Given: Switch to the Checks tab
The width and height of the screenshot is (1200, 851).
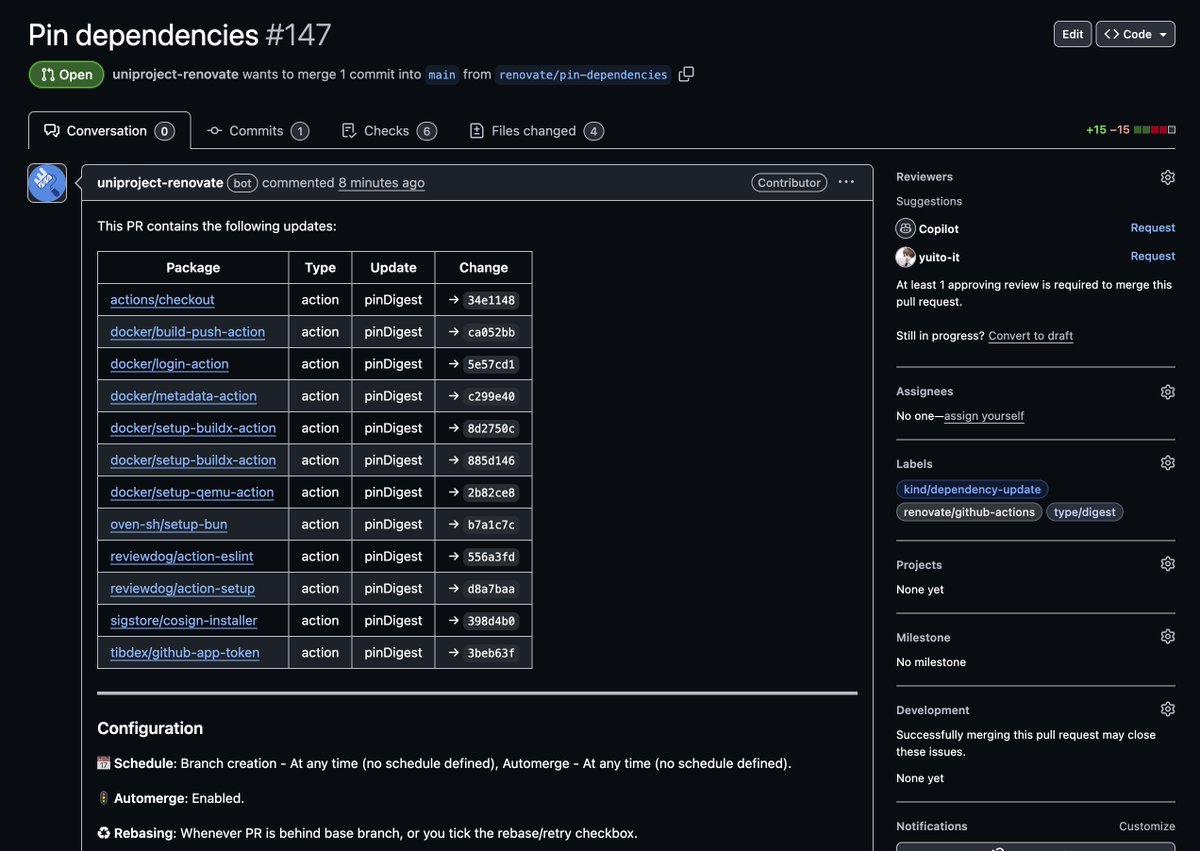Looking at the screenshot, I should pos(389,131).
